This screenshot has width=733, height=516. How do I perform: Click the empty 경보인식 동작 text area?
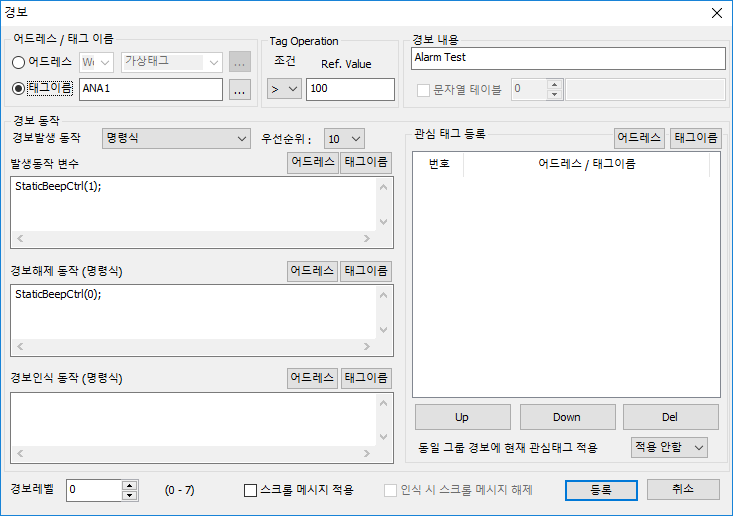click(194, 419)
